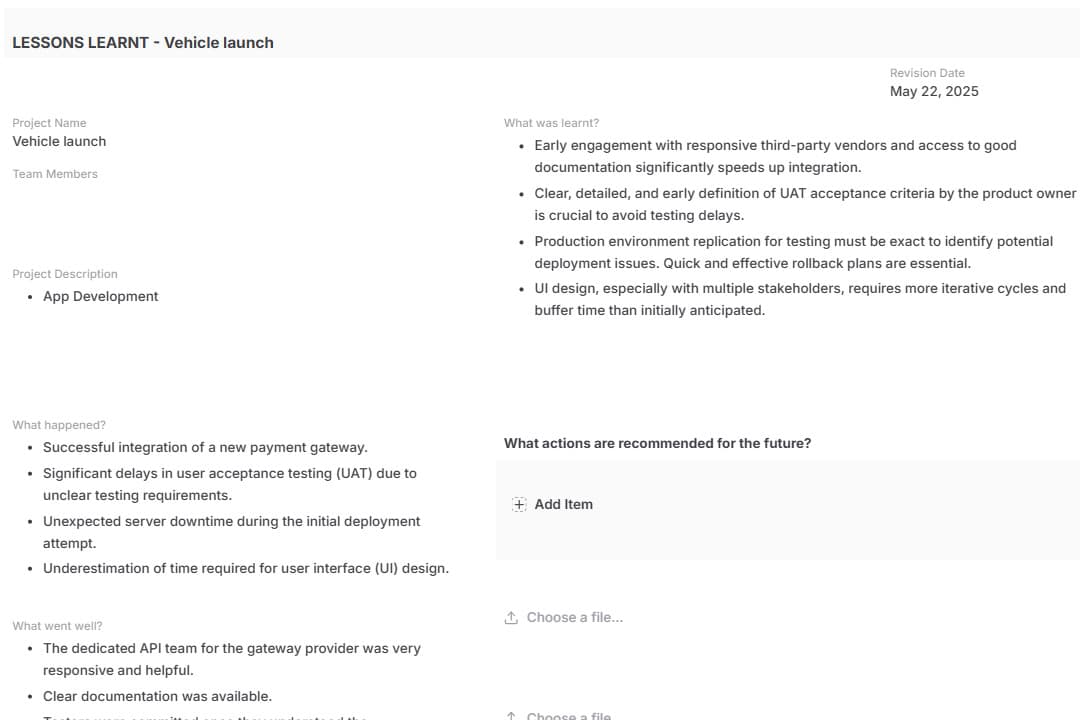The height and width of the screenshot is (720, 1080).
Task: Click the upload arrow icon for the first file chooser
Action: click(x=511, y=618)
